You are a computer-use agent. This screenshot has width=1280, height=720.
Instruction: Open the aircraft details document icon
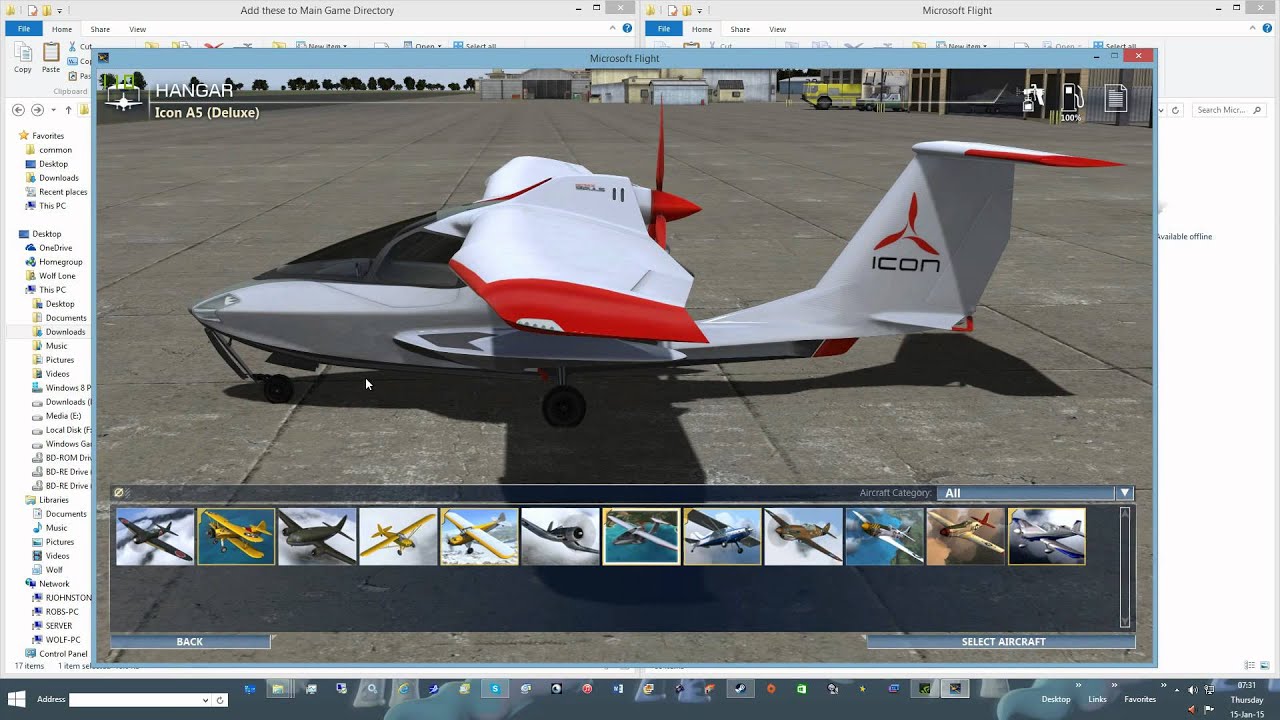(1116, 98)
